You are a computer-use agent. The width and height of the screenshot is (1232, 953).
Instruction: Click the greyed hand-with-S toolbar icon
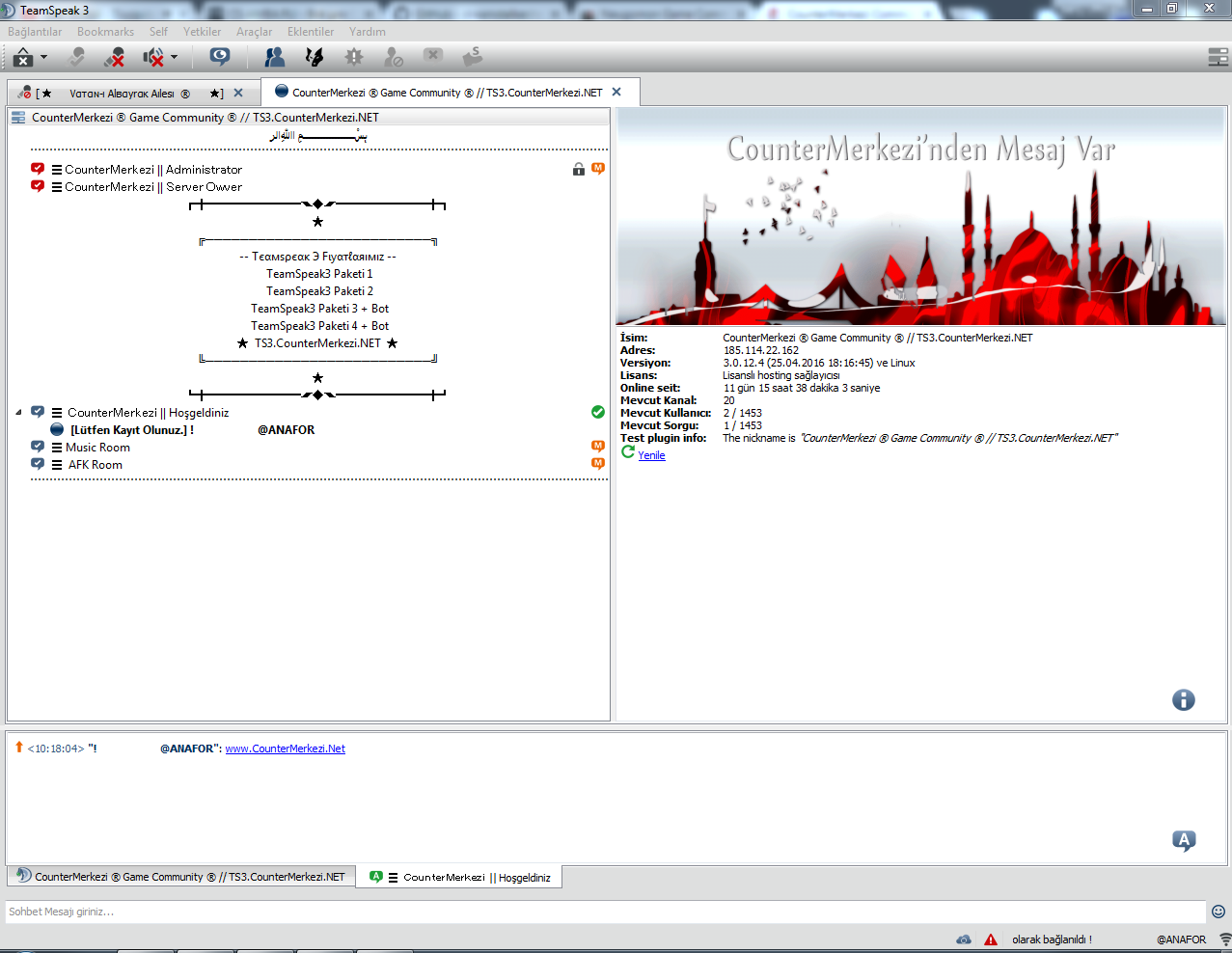click(x=473, y=58)
